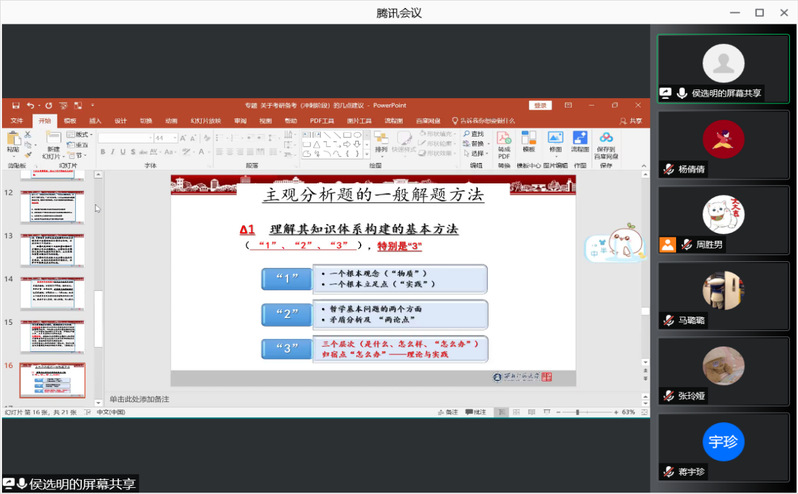This screenshot has height=494, width=798.
Task: Toggle bold formatting in font group
Action: coord(101,152)
